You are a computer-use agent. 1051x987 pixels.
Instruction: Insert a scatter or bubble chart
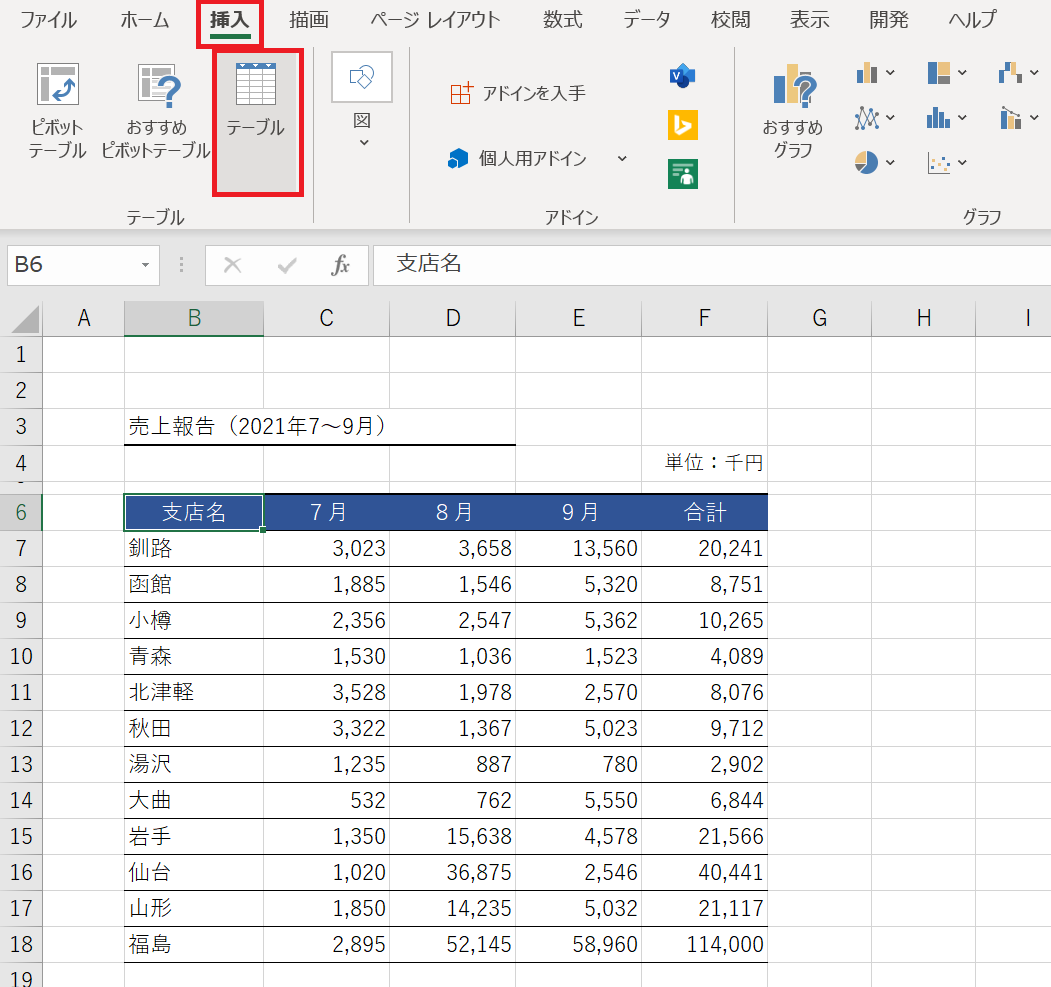tap(939, 162)
